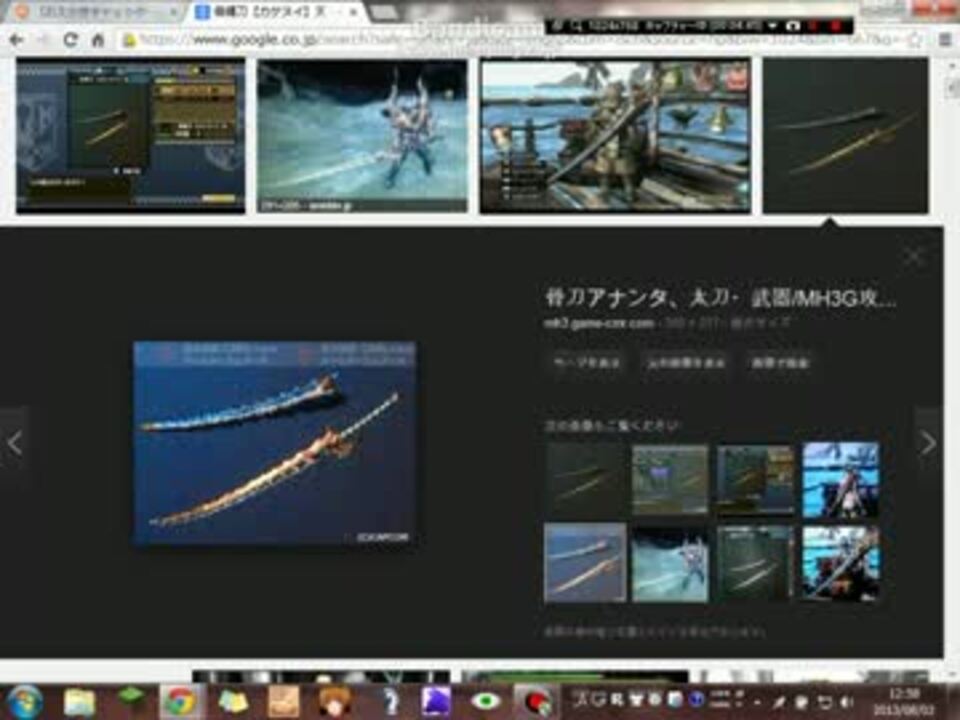The image size is (960, 720).
Task: Open the Windows Start button
Action: point(24,702)
